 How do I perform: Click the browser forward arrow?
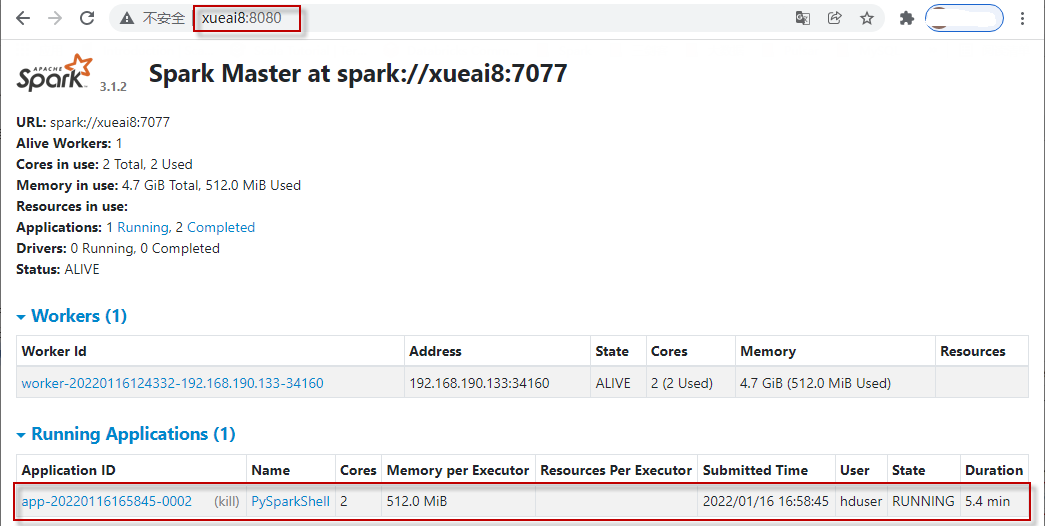[55, 18]
